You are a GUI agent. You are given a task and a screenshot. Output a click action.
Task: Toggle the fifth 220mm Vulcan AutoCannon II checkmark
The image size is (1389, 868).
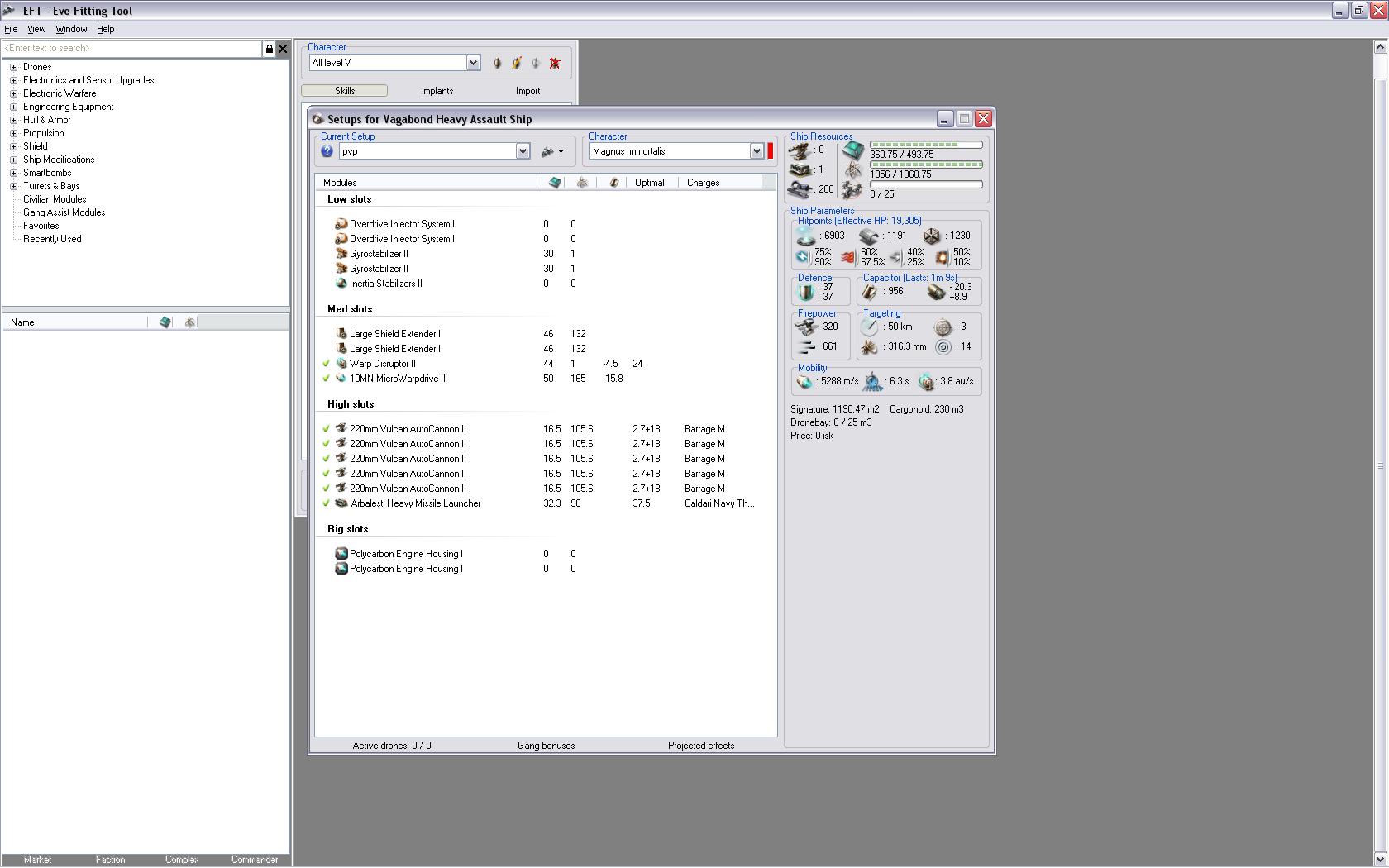[x=326, y=489]
